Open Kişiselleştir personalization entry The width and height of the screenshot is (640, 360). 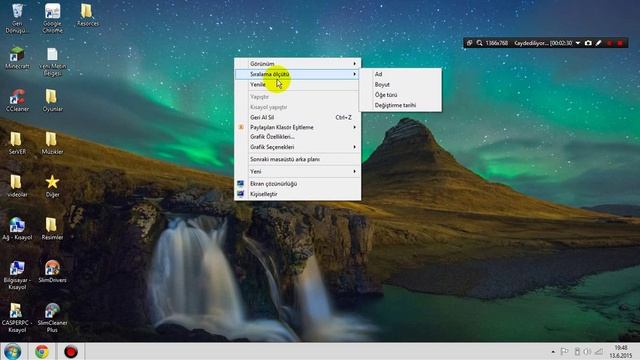298,194
